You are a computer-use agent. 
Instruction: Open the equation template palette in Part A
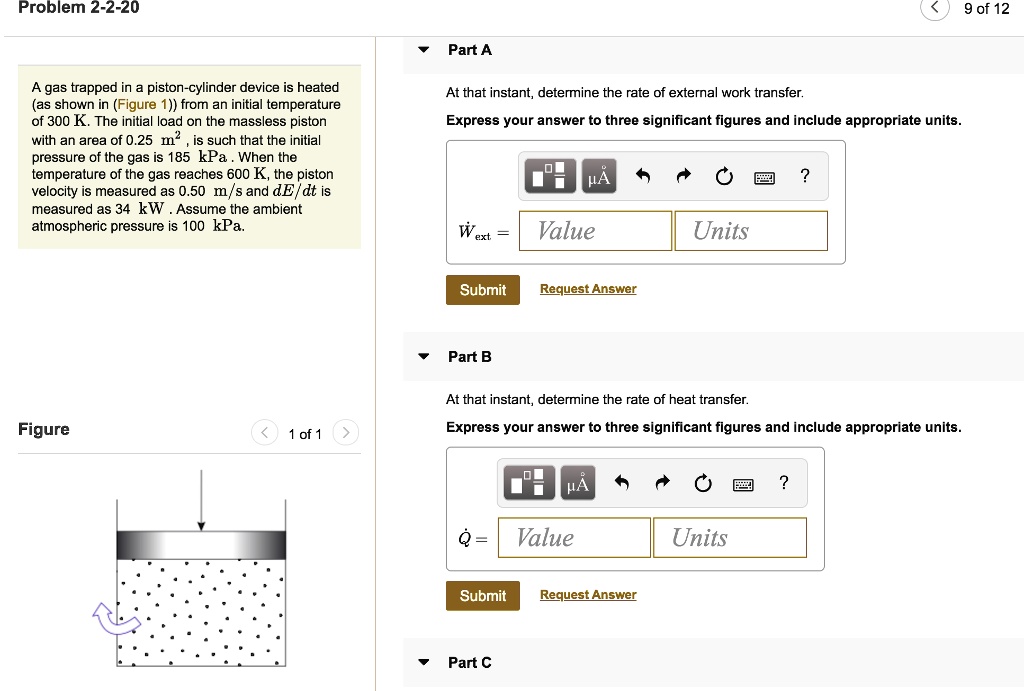click(548, 175)
